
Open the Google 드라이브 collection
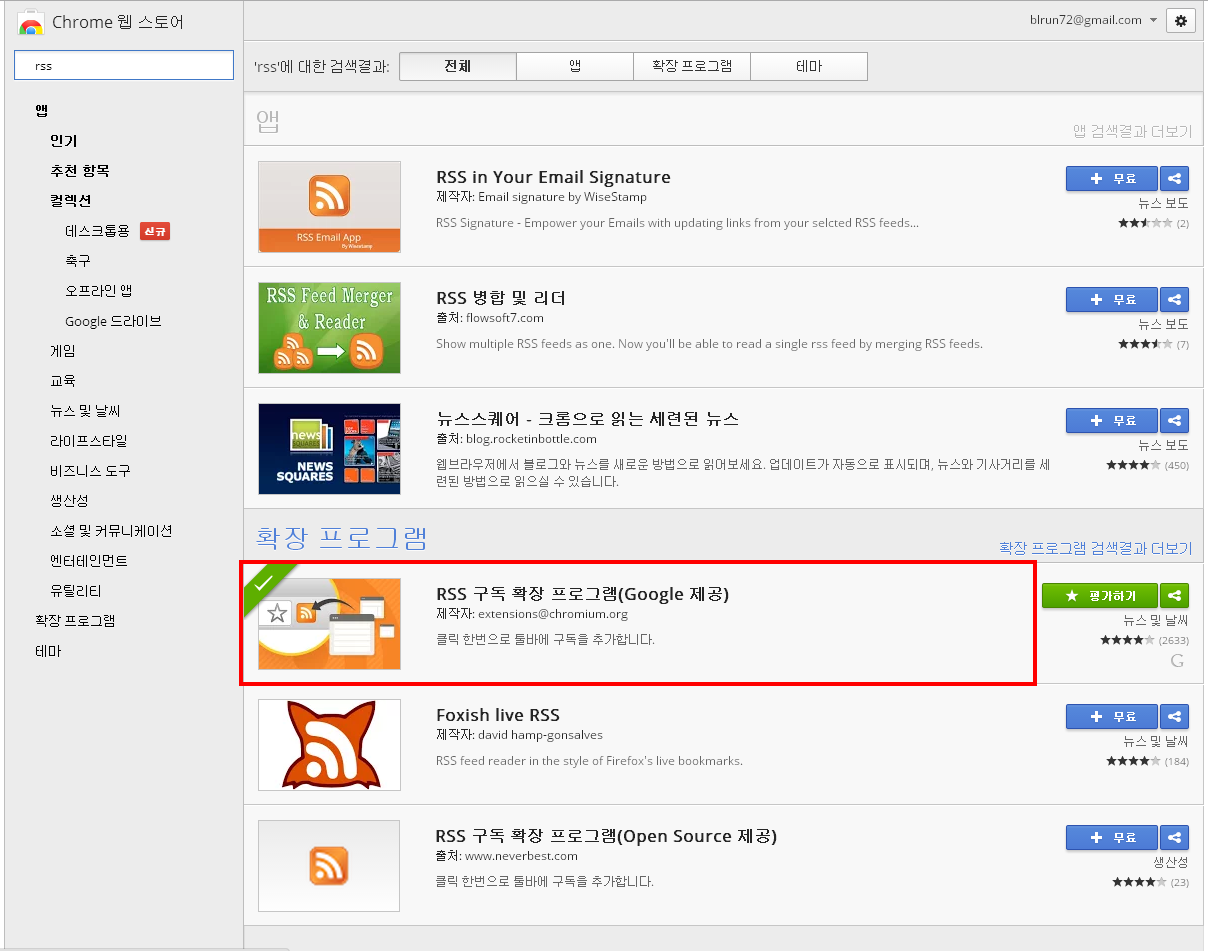coord(113,321)
